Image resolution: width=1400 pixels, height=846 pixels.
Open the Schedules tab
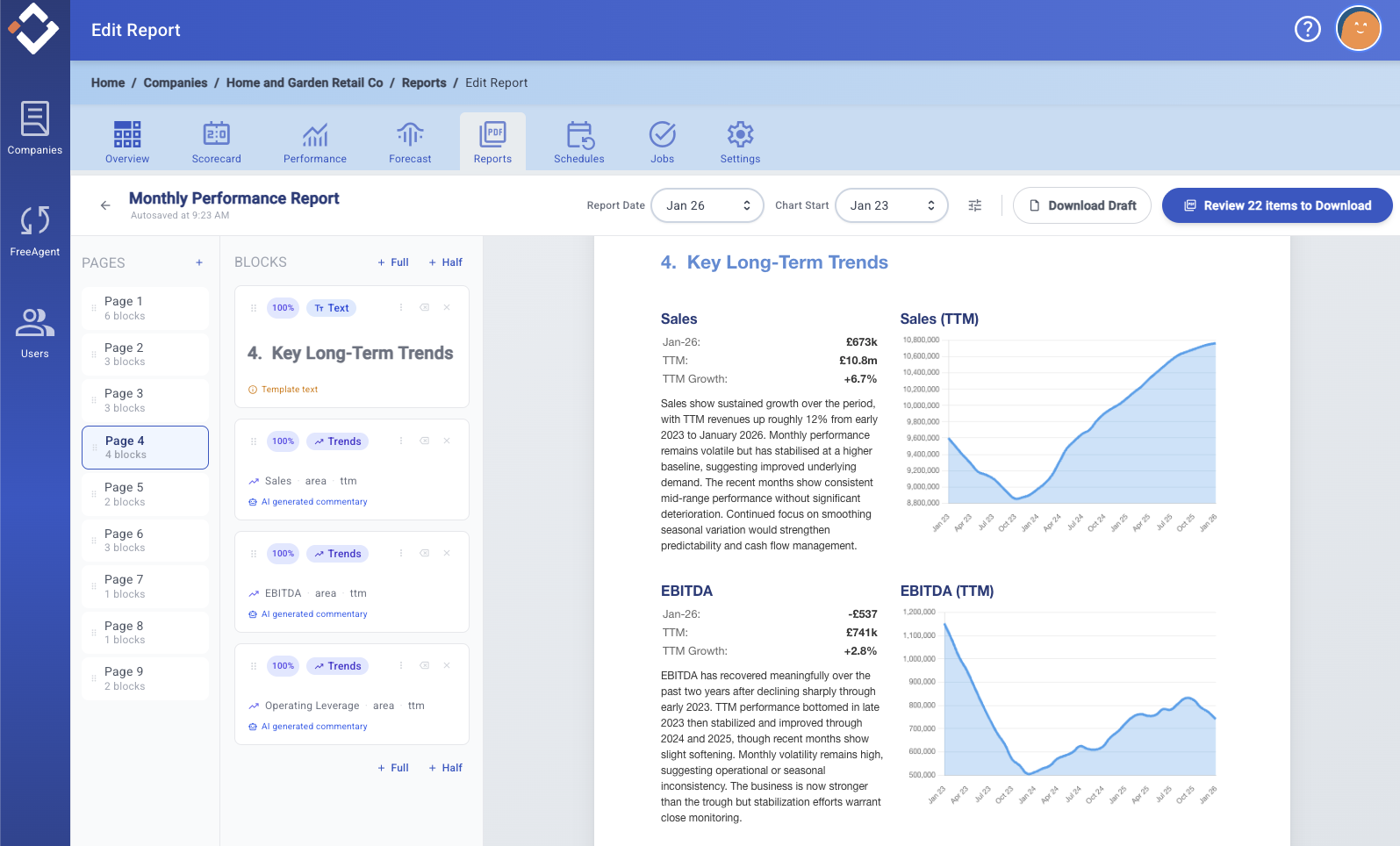(579, 142)
